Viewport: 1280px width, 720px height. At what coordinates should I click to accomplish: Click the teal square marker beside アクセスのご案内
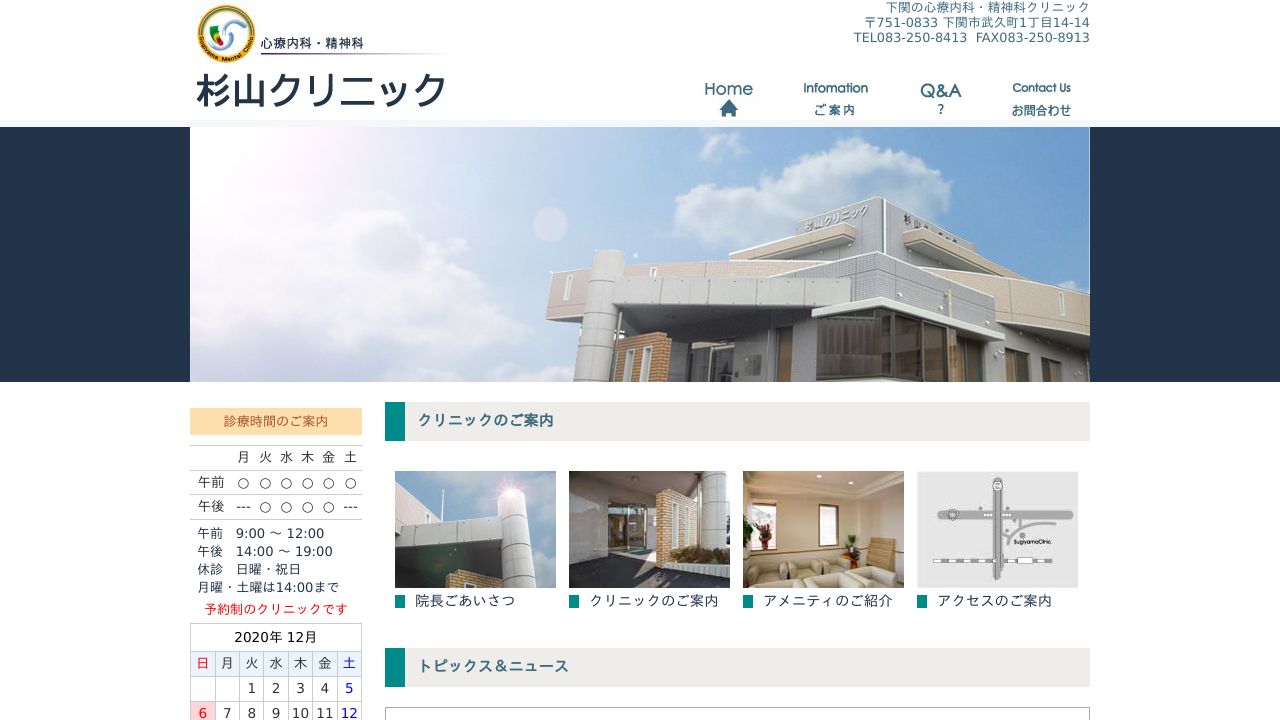point(923,601)
